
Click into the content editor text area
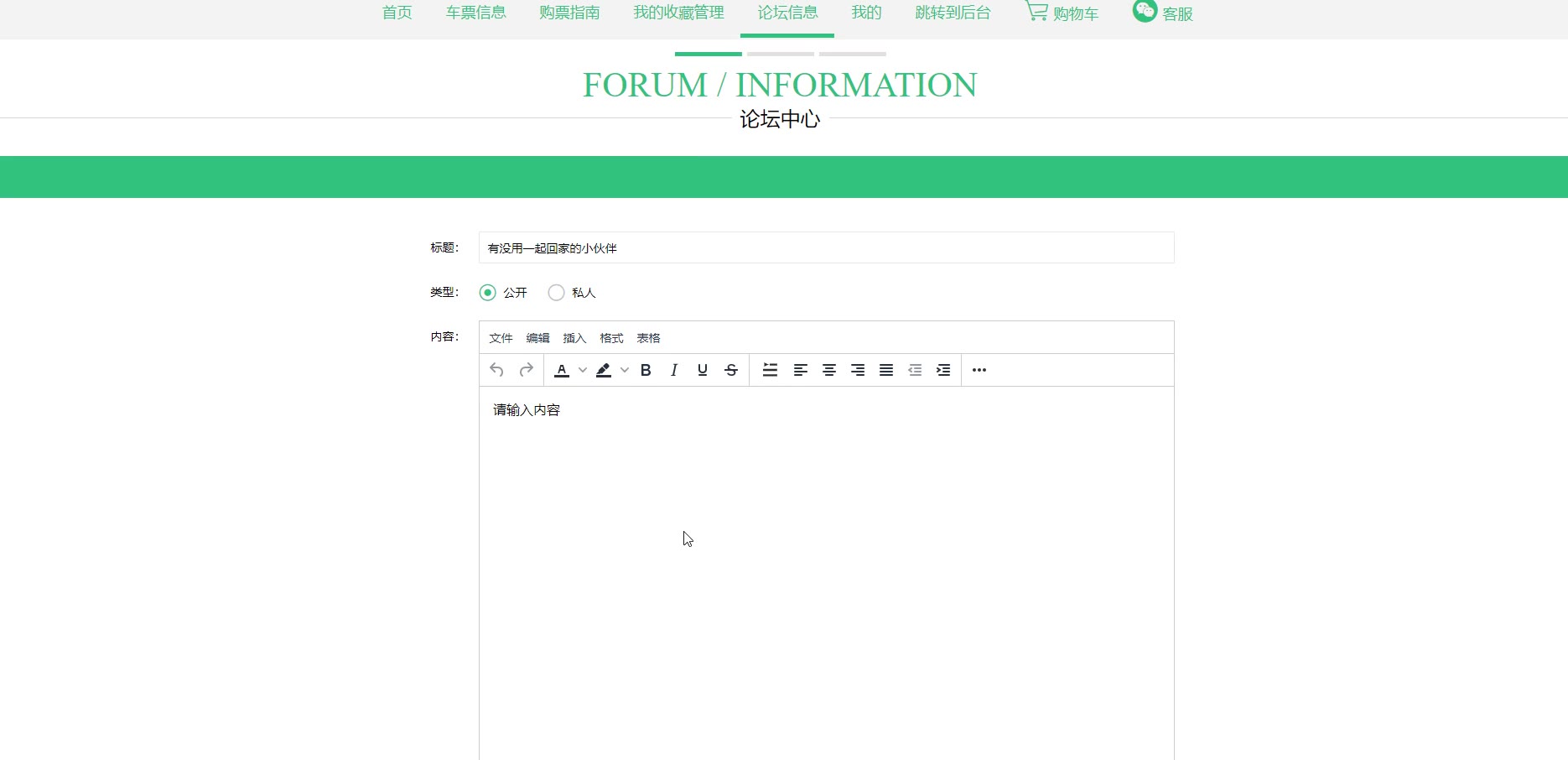point(826,573)
